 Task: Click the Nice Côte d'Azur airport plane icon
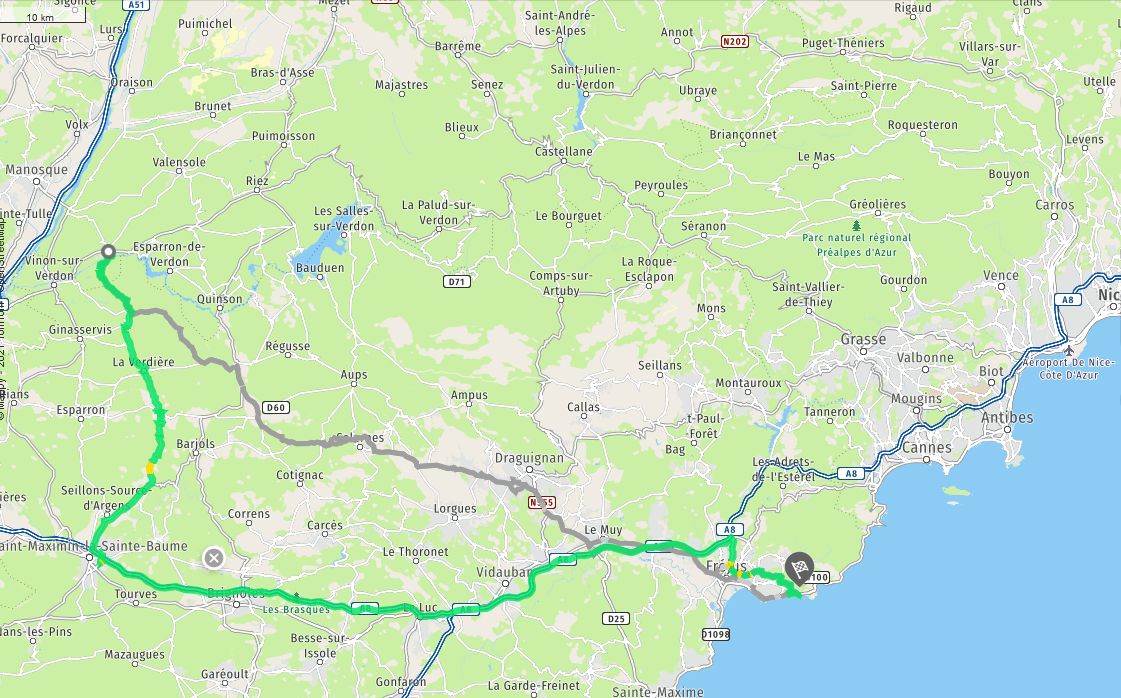click(x=1068, y=350)
